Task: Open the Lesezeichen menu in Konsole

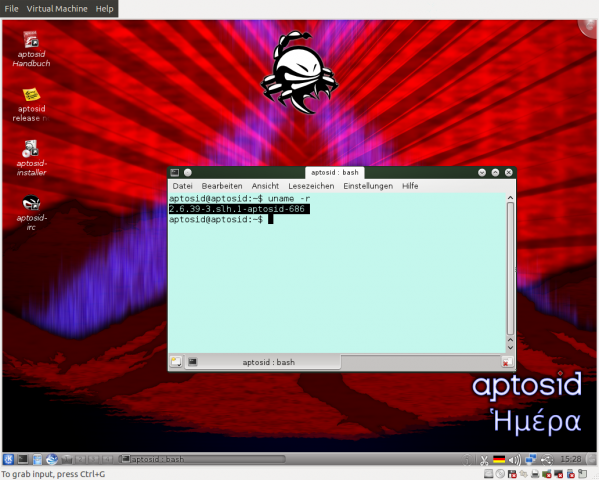Action: [x=311, y=186]
